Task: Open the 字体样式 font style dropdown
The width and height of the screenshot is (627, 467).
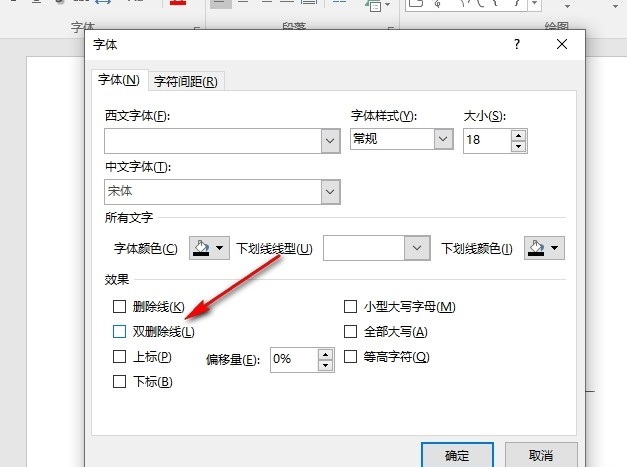Action: 444,140
